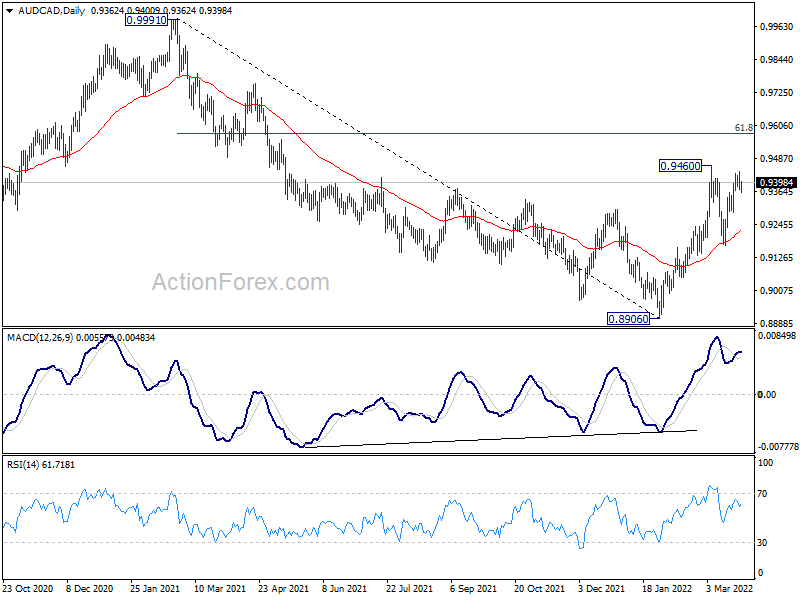The width and height of the screenshot is (800, 600).
Task: Select the AUDCAD,Daily chart title
Action: [x=52, y=11]
